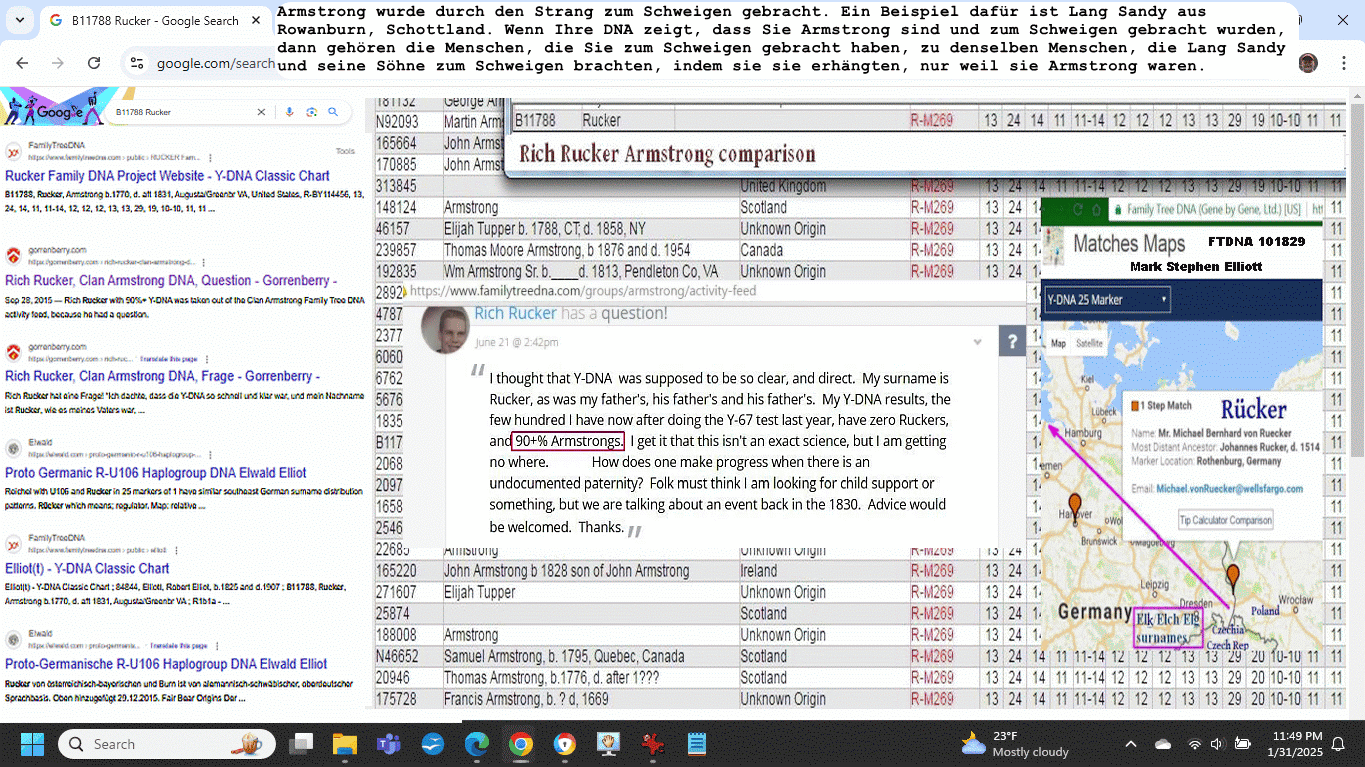
Task: Open the site information icon in address bar
Action: [x=137, y=63]
